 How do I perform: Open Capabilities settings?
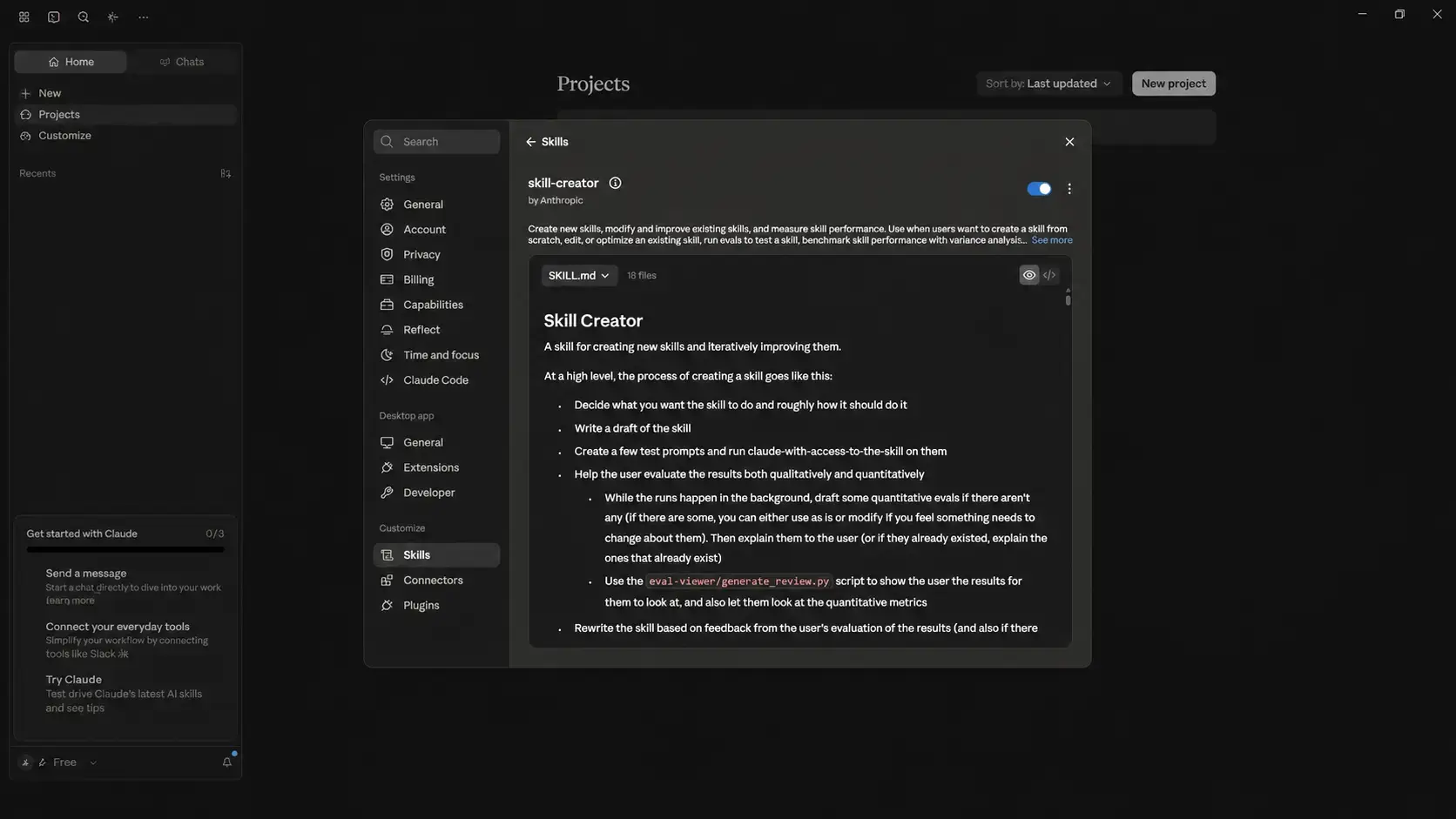[436, 305]
